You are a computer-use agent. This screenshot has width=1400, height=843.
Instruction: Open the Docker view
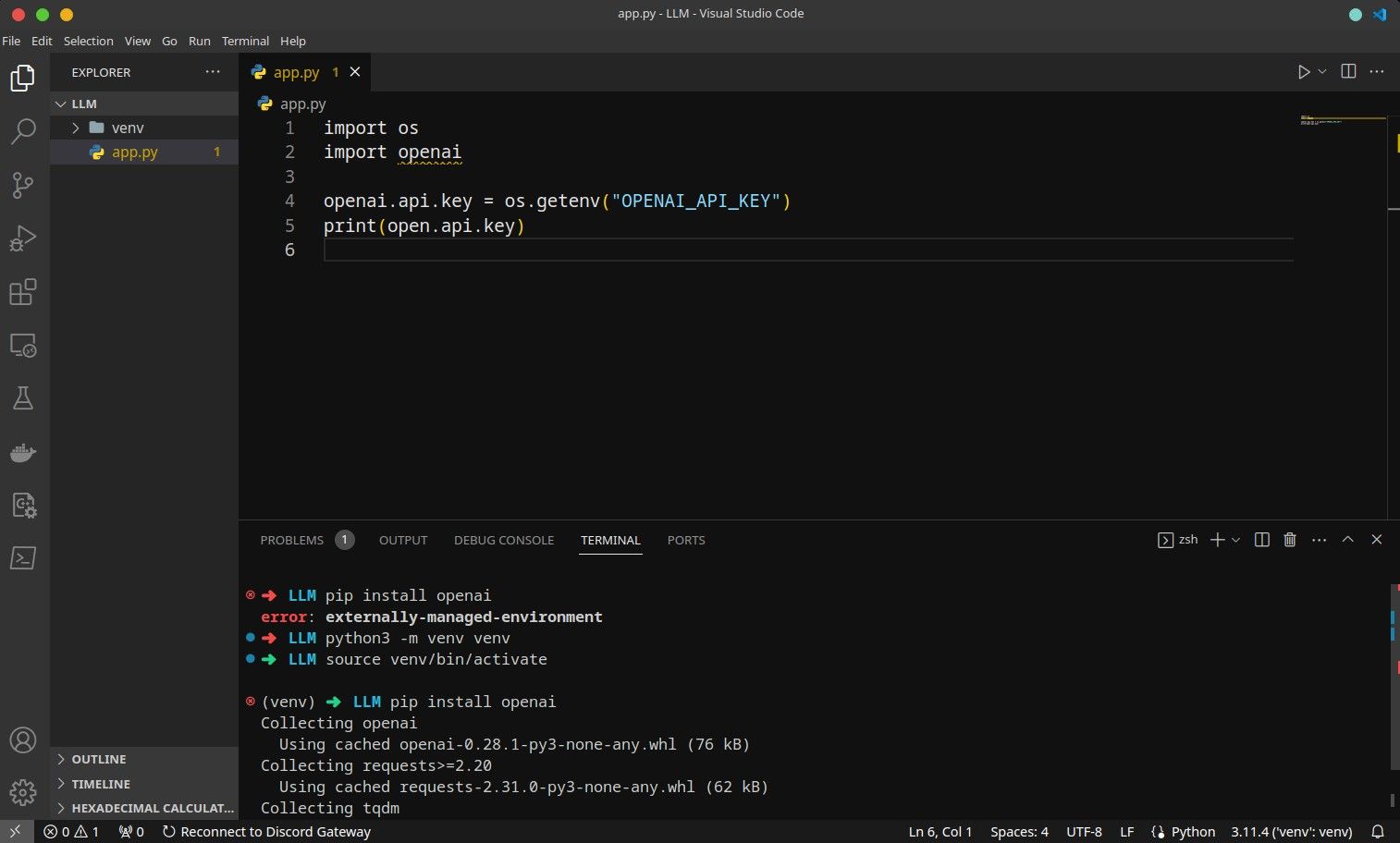tap(23, 452)
